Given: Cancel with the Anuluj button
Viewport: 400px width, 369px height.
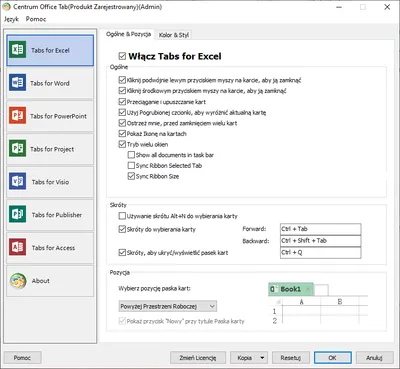Looking at the screenshot, I should click(x=374, y=358).
